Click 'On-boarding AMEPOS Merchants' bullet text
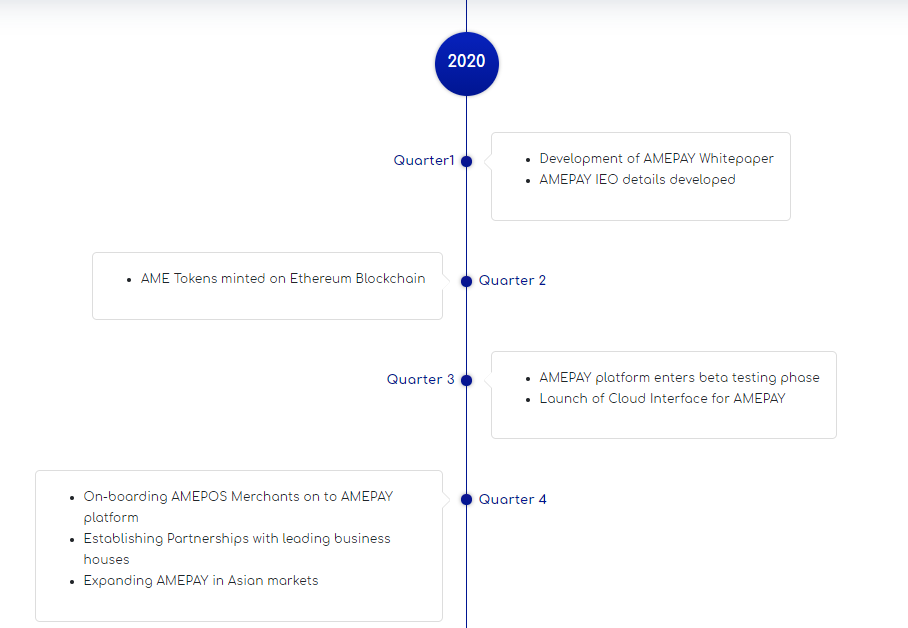The height and width of the screenshot is (628, 908). 239,507
